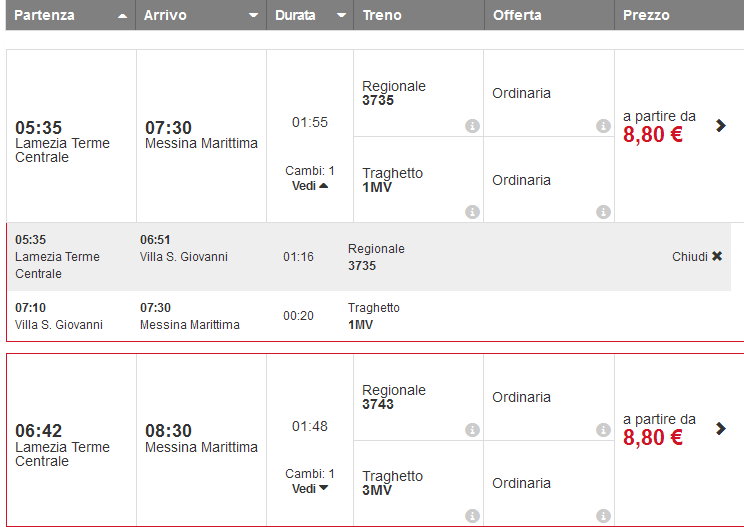Open price arrow for 05:35 departure

[721, 125]
